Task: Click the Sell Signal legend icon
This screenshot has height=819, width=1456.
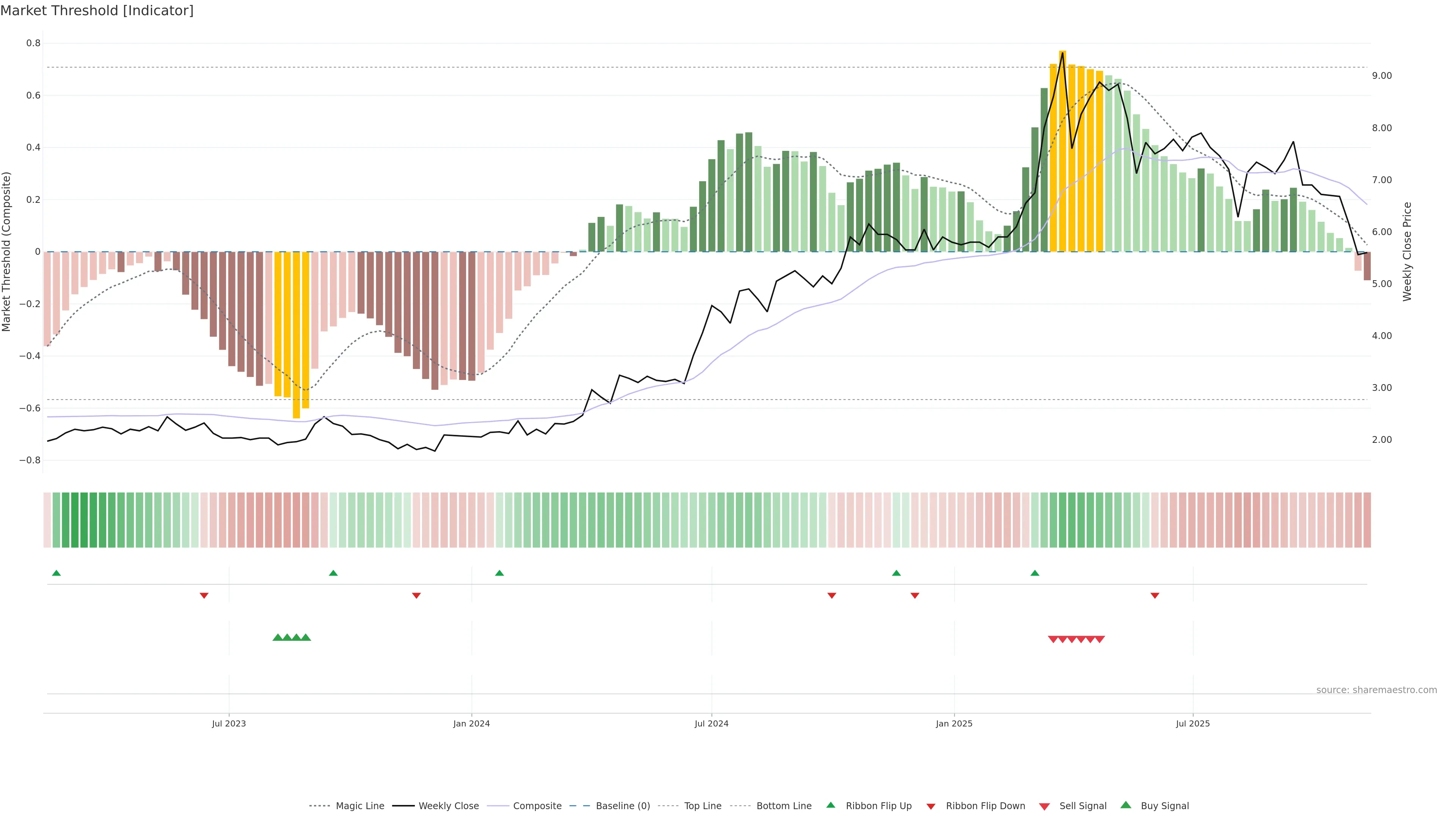Action: 1045,806
